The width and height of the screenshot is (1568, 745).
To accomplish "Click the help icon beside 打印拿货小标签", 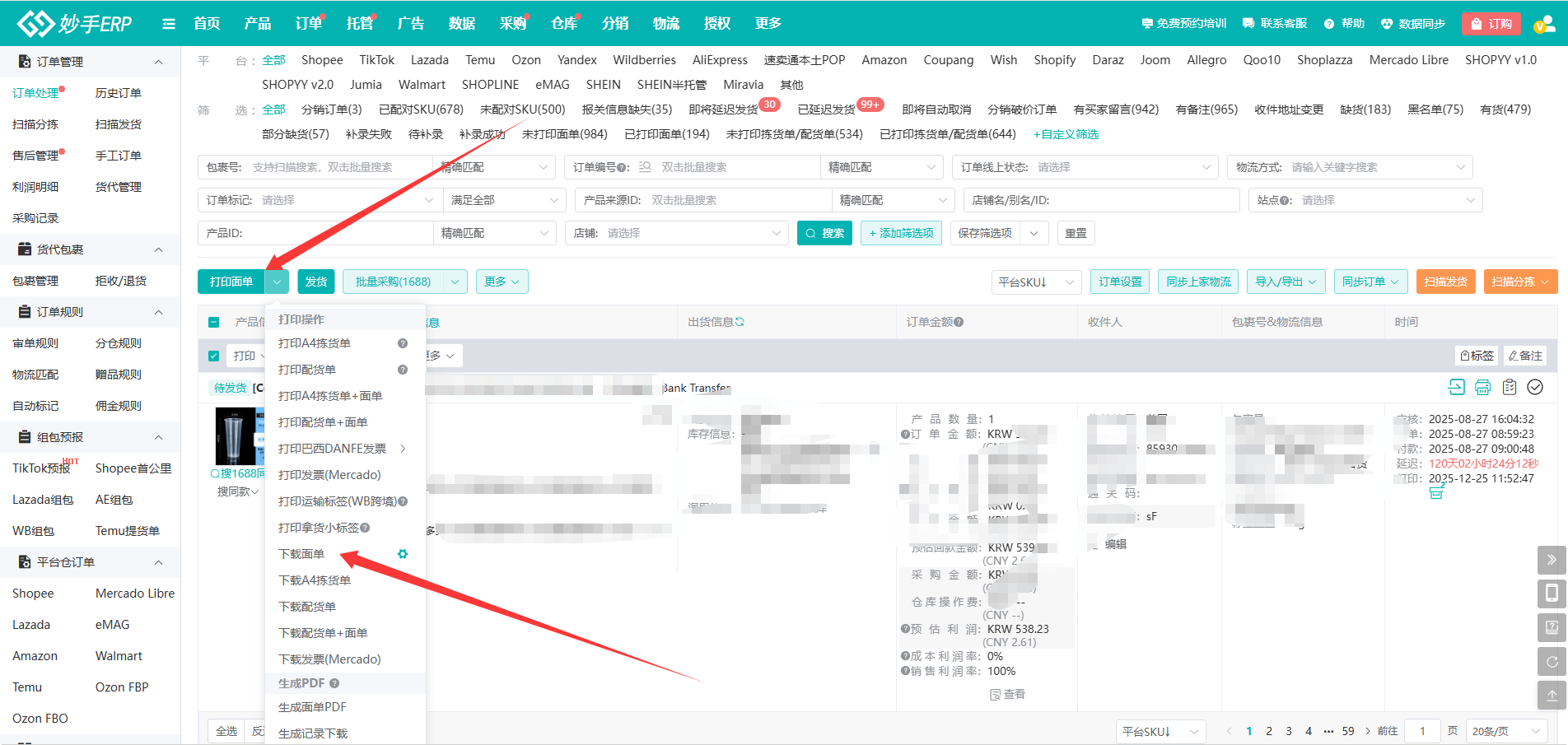I will coord(365,528).
